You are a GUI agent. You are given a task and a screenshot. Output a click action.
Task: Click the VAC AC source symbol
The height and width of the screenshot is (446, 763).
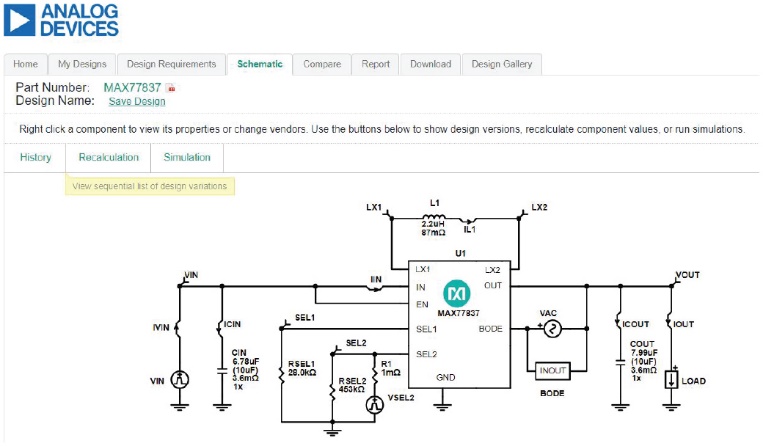coord(548,328)
